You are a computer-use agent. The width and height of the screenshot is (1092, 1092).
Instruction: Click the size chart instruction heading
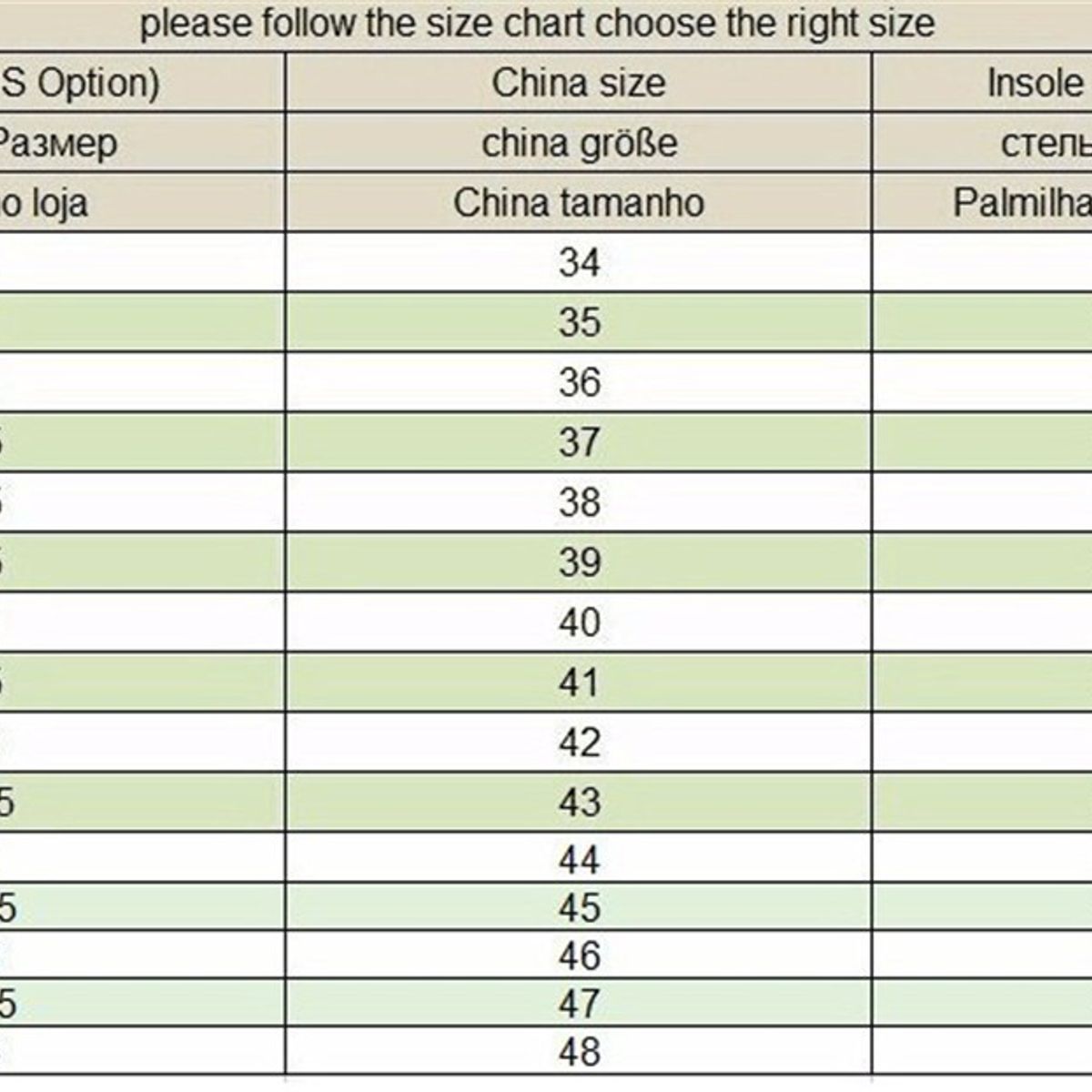(x=537, y=24)
